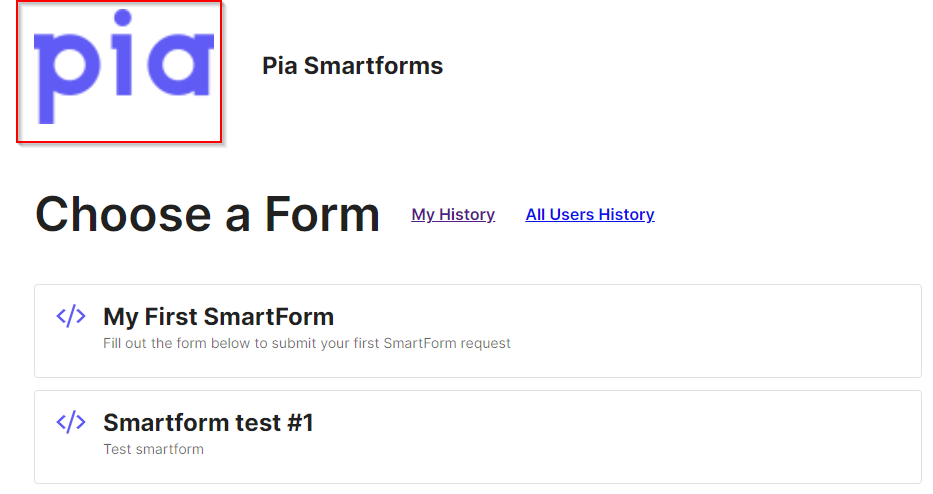
Task: Open the My First SmartForm title
Action: 218,317
